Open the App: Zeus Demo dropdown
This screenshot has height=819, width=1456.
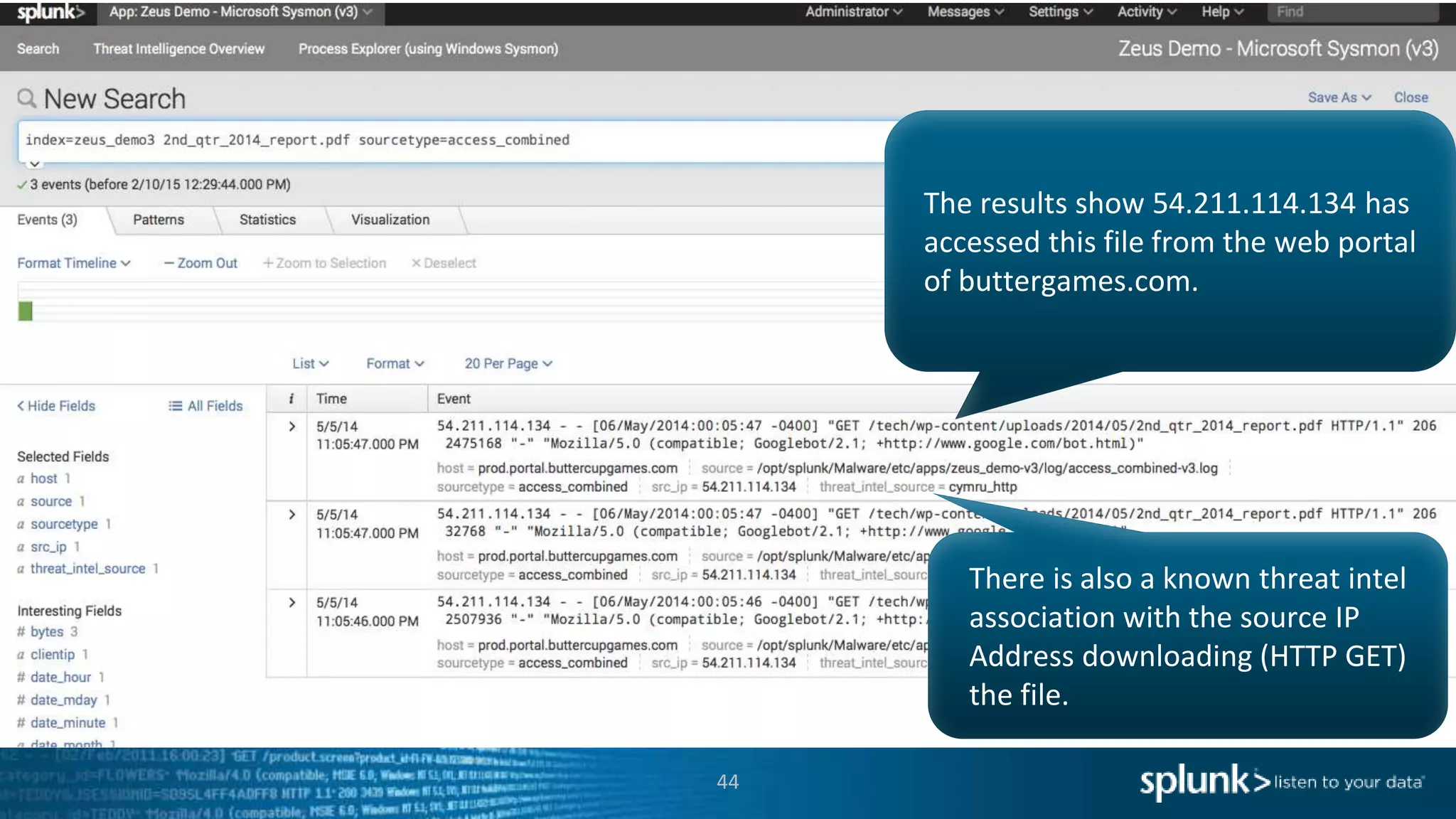click(240, 12)
